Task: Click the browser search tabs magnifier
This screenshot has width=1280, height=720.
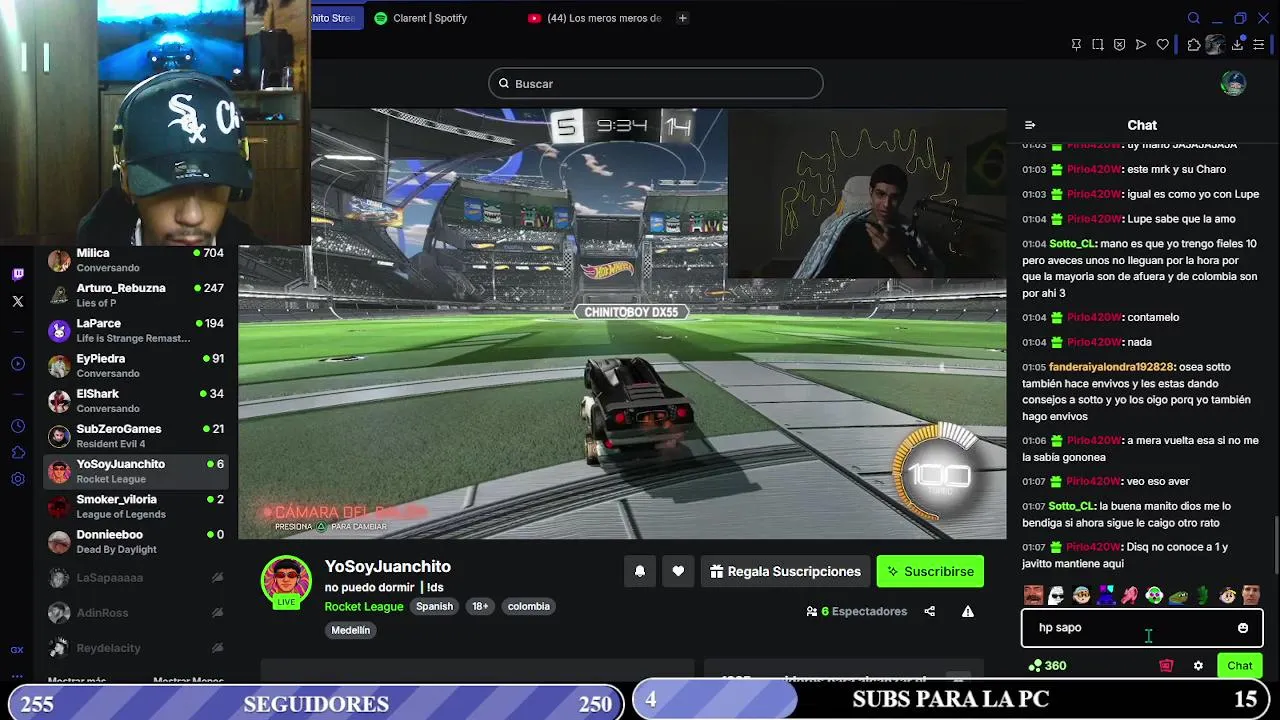Action: pyautogui.click(x=1193, y=18)
